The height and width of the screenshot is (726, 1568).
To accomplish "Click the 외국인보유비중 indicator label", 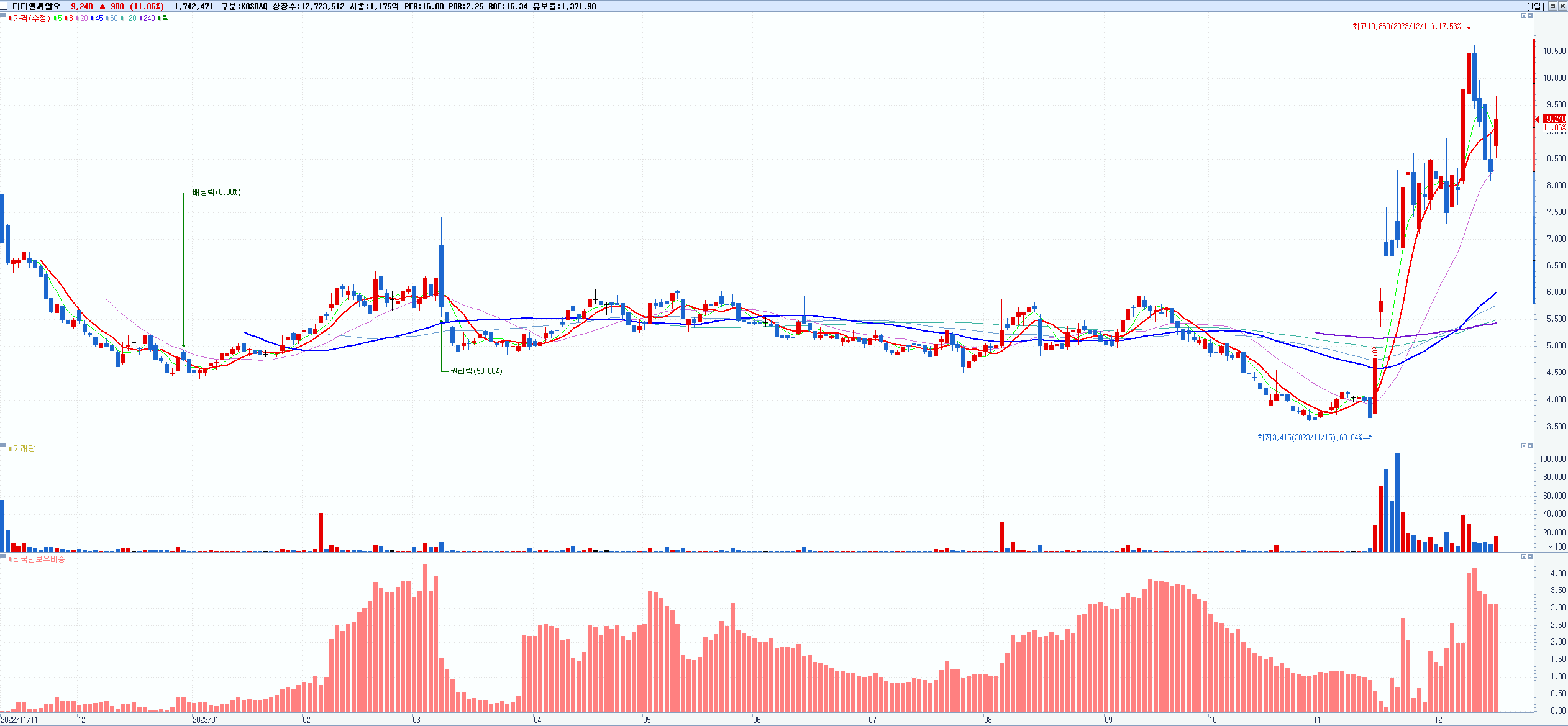I will (39, 559).
